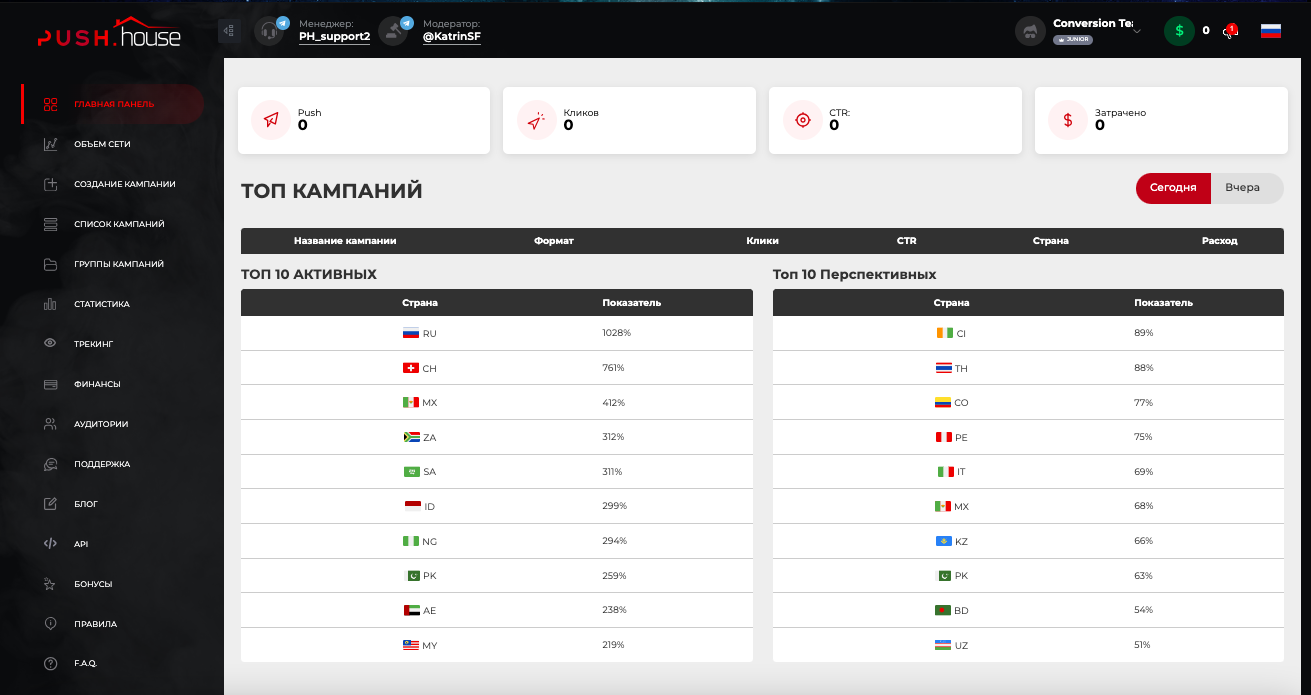Open the Группы кампаний sidebar link
1311x695 pixels.
click(x=119, y=264)
